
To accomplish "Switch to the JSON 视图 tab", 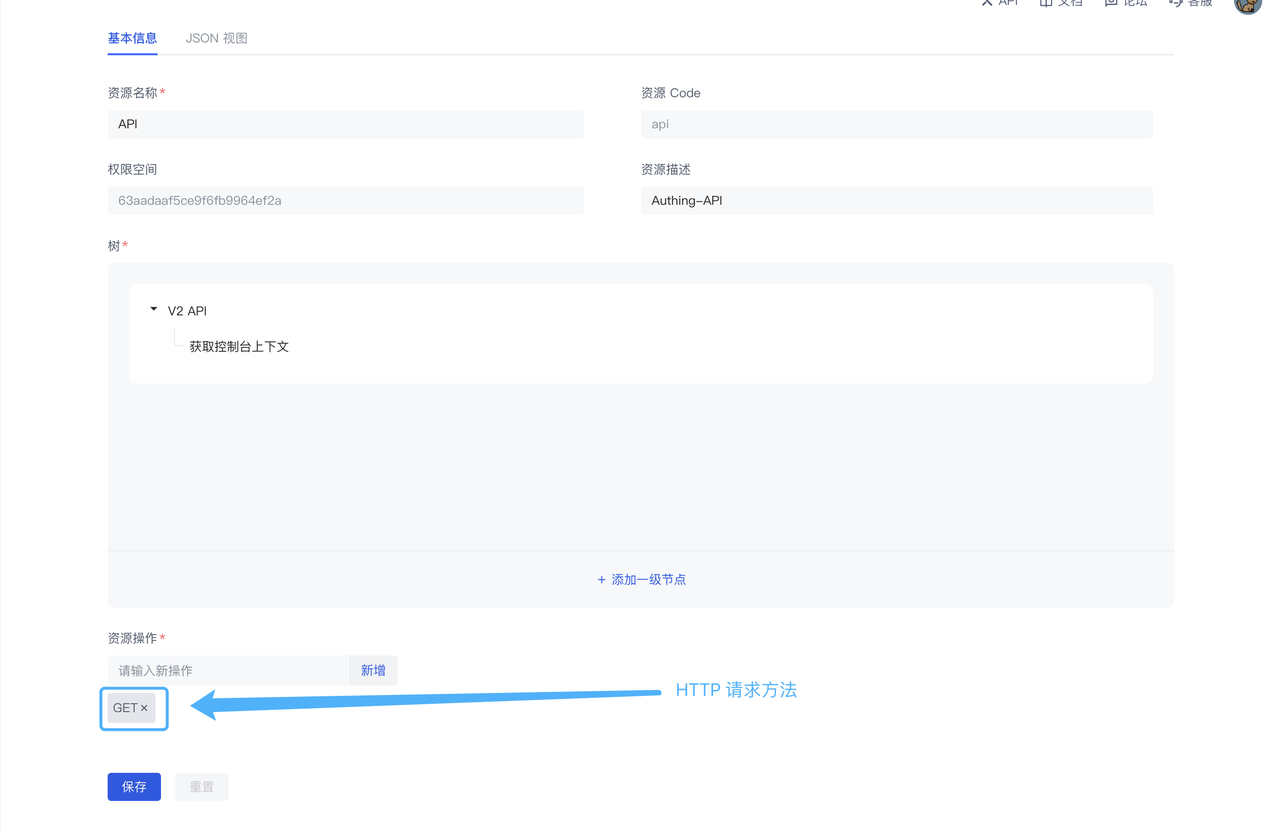I will tap(217, 37).
